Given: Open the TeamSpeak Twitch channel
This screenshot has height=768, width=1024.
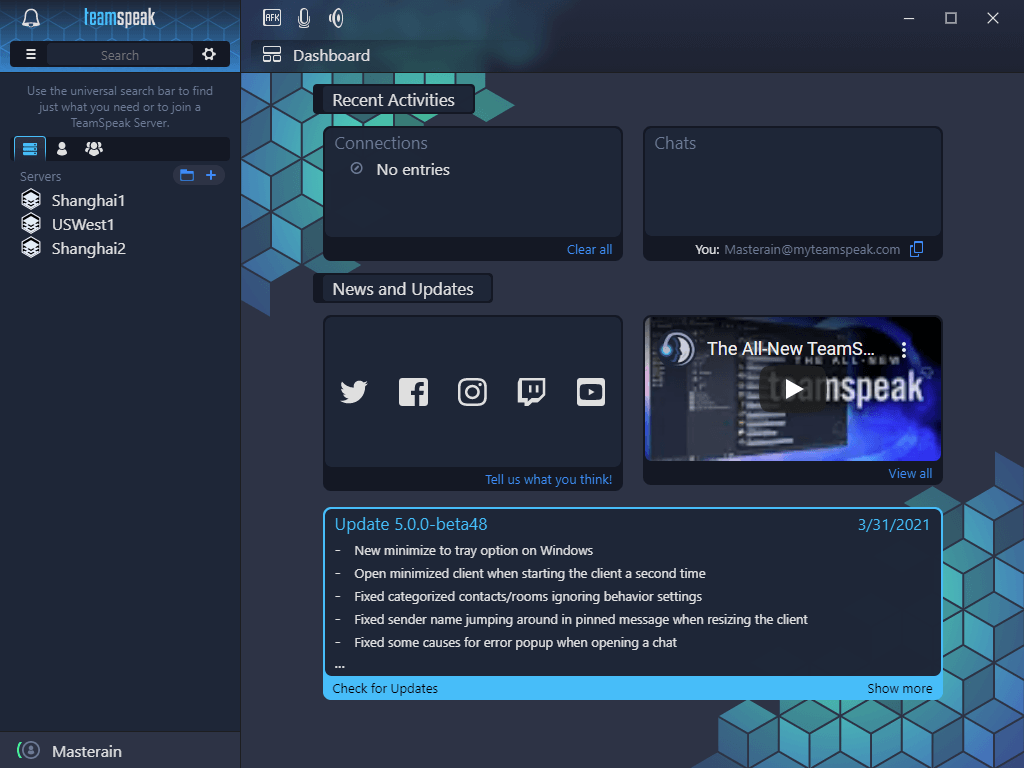Looking at the screenshot, I should coord(531,392).
